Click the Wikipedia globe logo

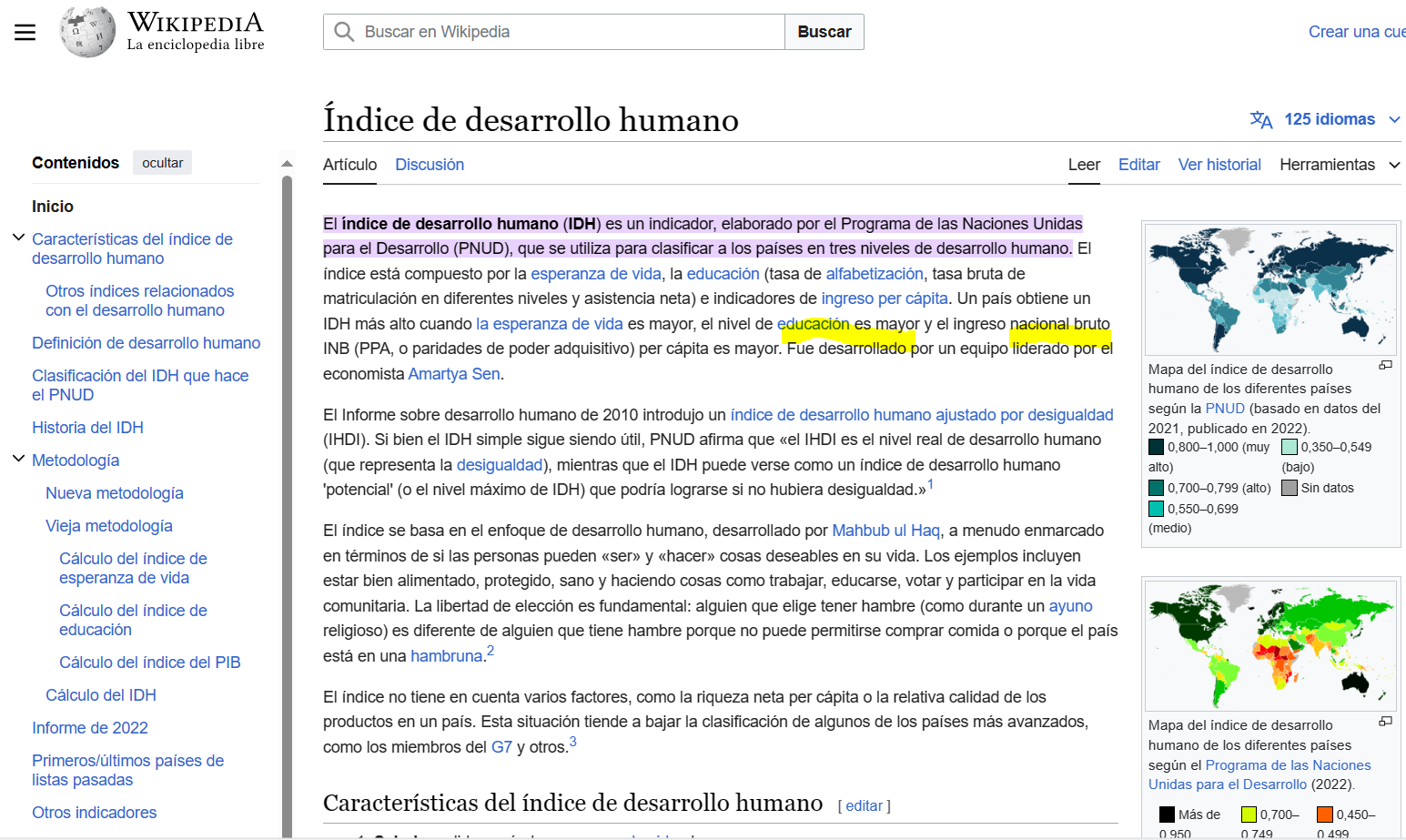[x=87, y=32]
